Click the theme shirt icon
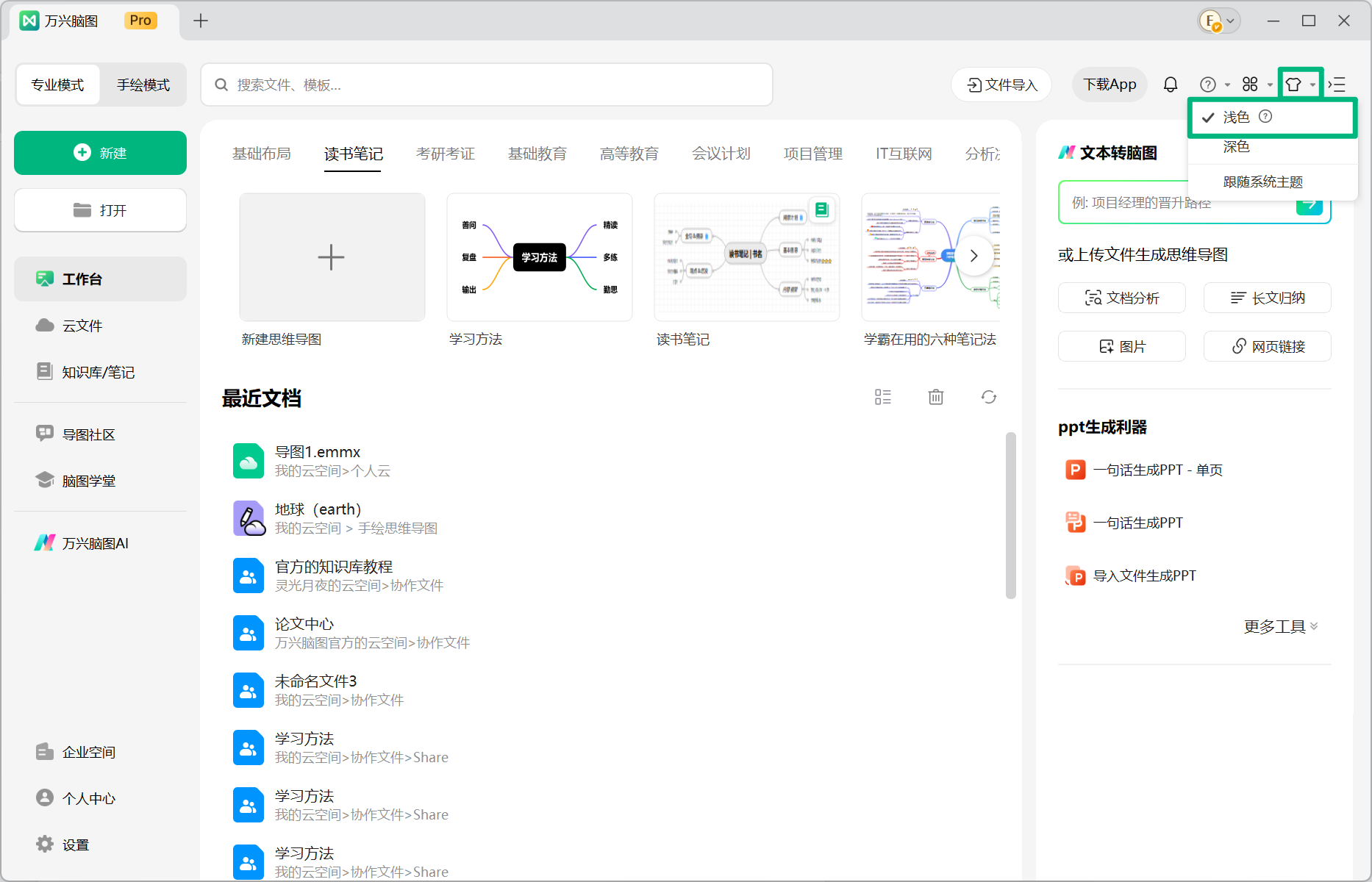This screenshot has width=1372, height=882. tap(1293, 85)
